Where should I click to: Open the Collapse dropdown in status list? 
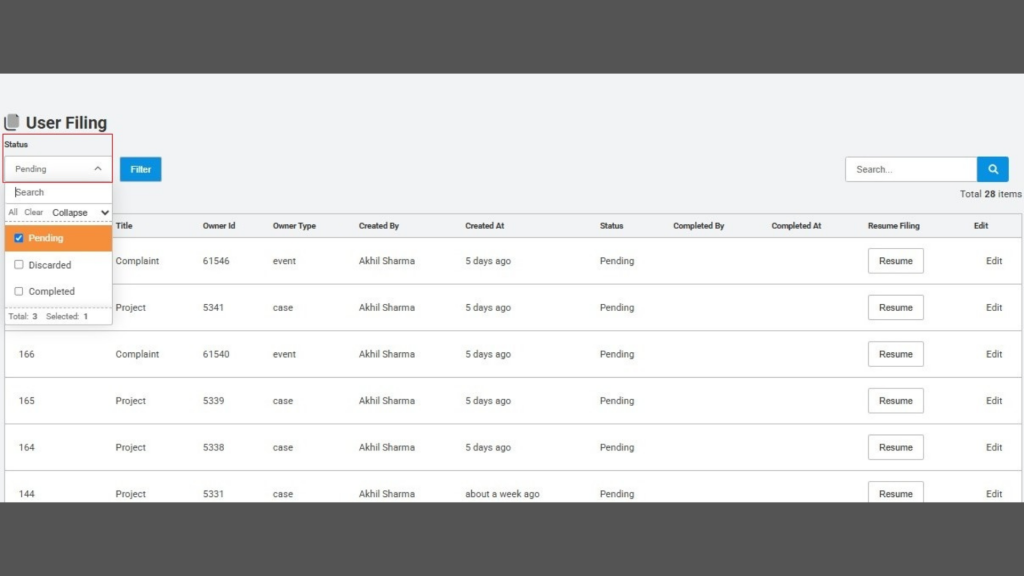pyautogui.click(x=80, y=213)
